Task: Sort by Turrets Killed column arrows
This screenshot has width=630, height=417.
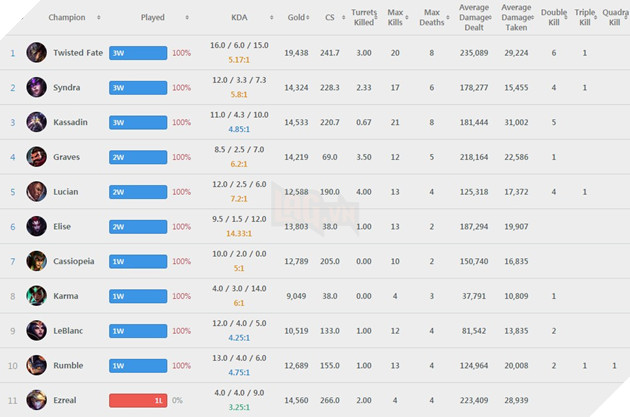Action: point(376,17)
